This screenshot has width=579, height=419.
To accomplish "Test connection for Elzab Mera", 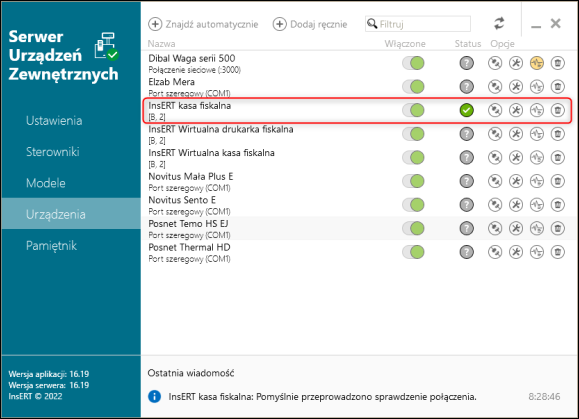I will click(x=495, y=87).
